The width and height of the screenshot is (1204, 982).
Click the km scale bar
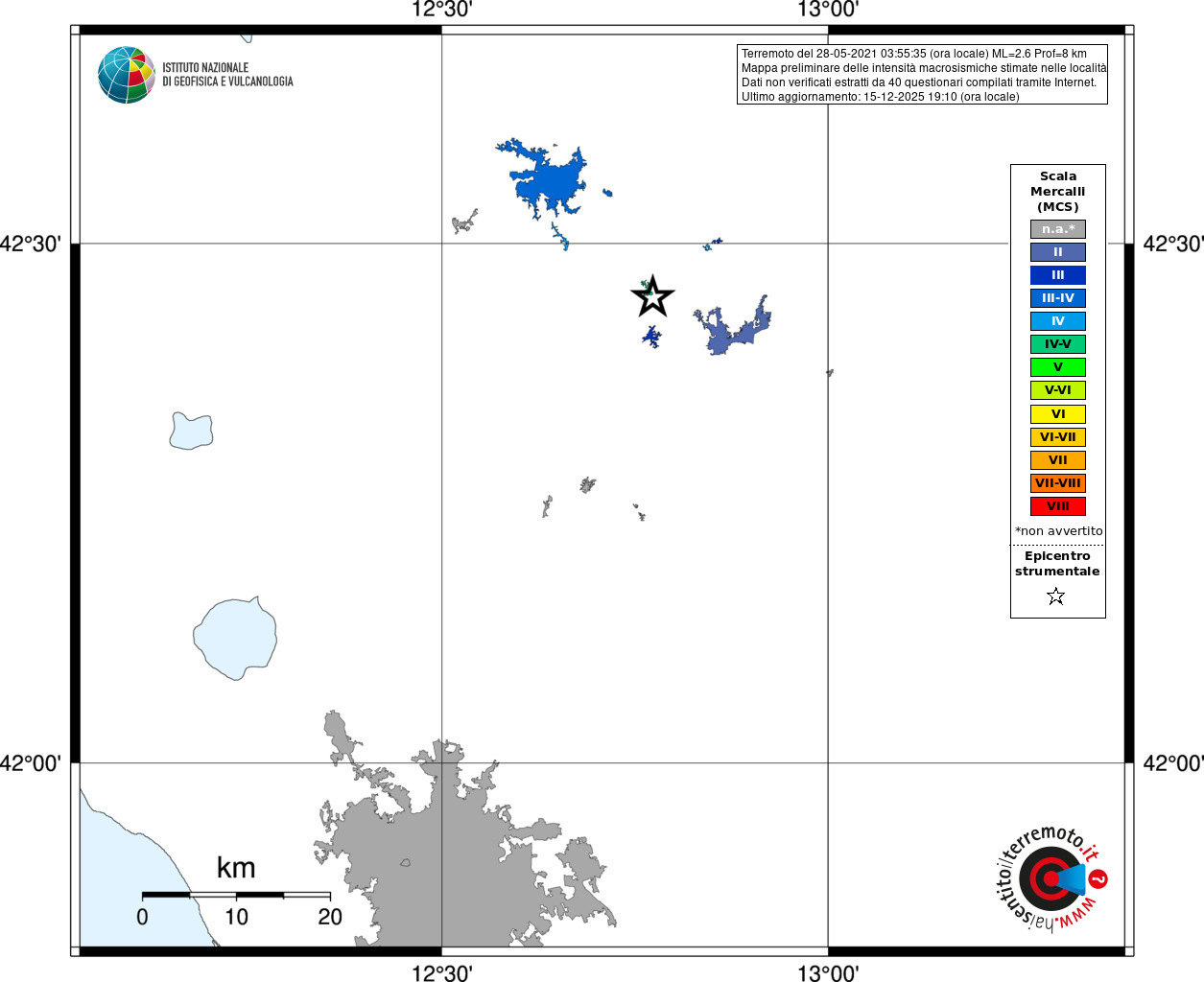tap(236, 895)
